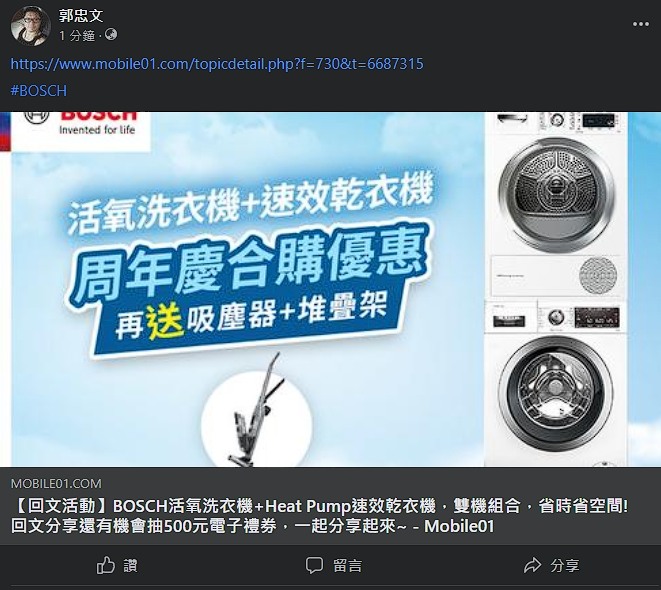Click the Bosch logo in the preview image

(81, 124)
